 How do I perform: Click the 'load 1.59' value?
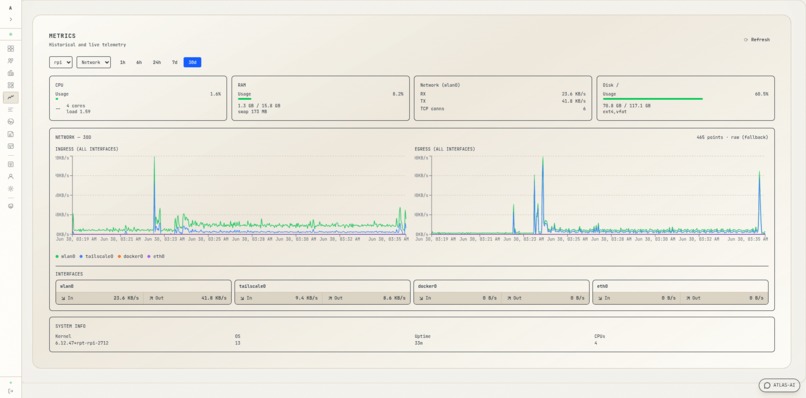pos(78,111)
